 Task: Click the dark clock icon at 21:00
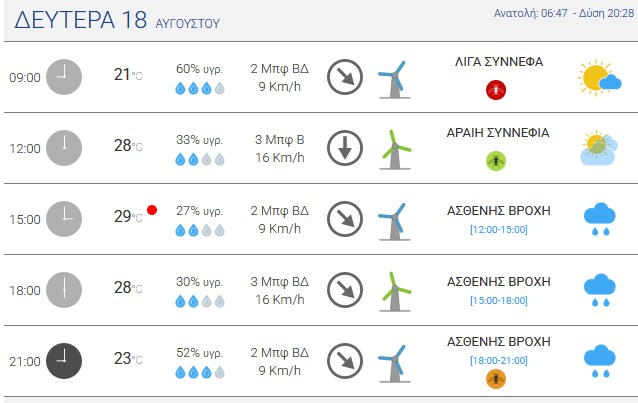tap(64, 361)
